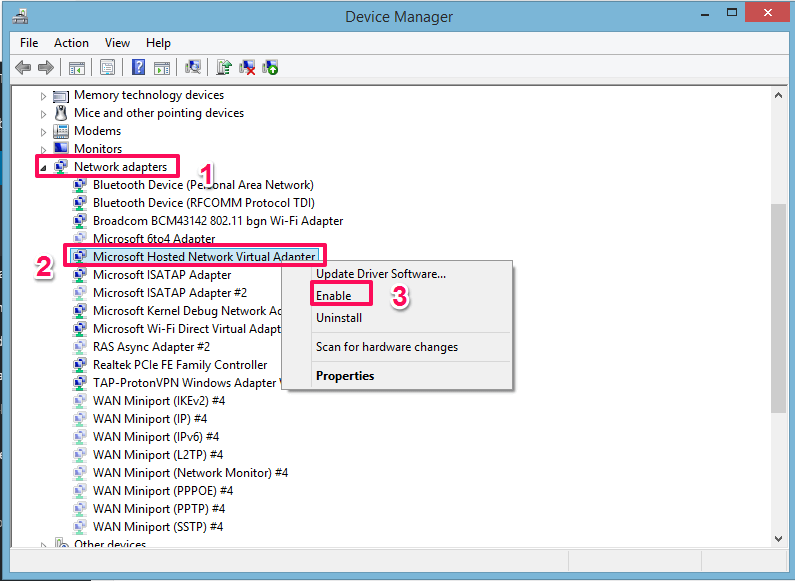Select Realtek PCIe FE Family Controller
The width and height of the screenshot is (795, 581).
pos(180,365)
